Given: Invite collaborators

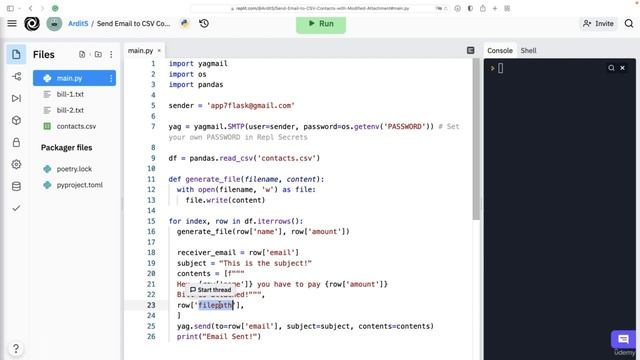Looking at the screenshot, I should tap(598, 24).
